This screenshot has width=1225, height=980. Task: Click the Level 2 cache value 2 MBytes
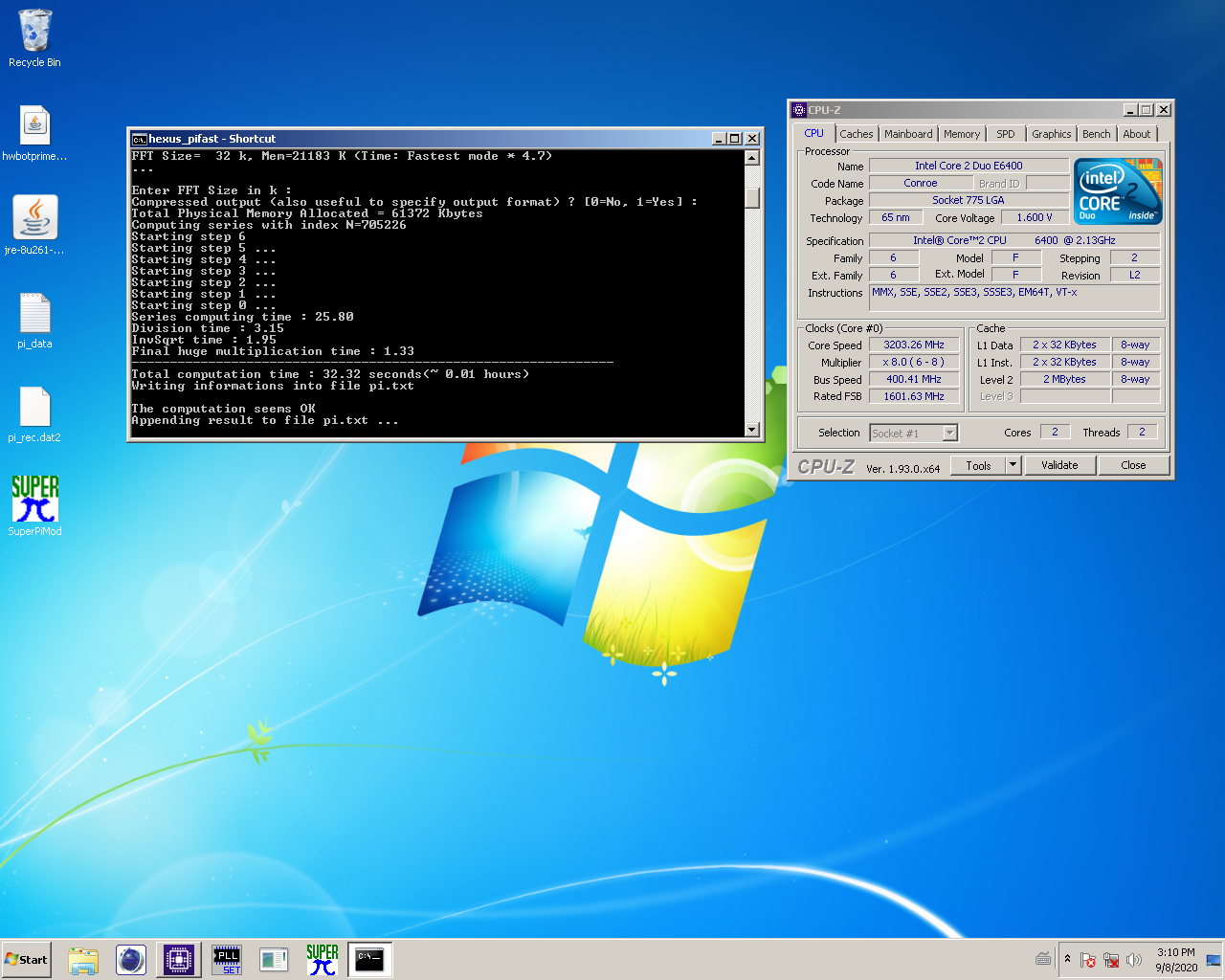(1064, 379)
